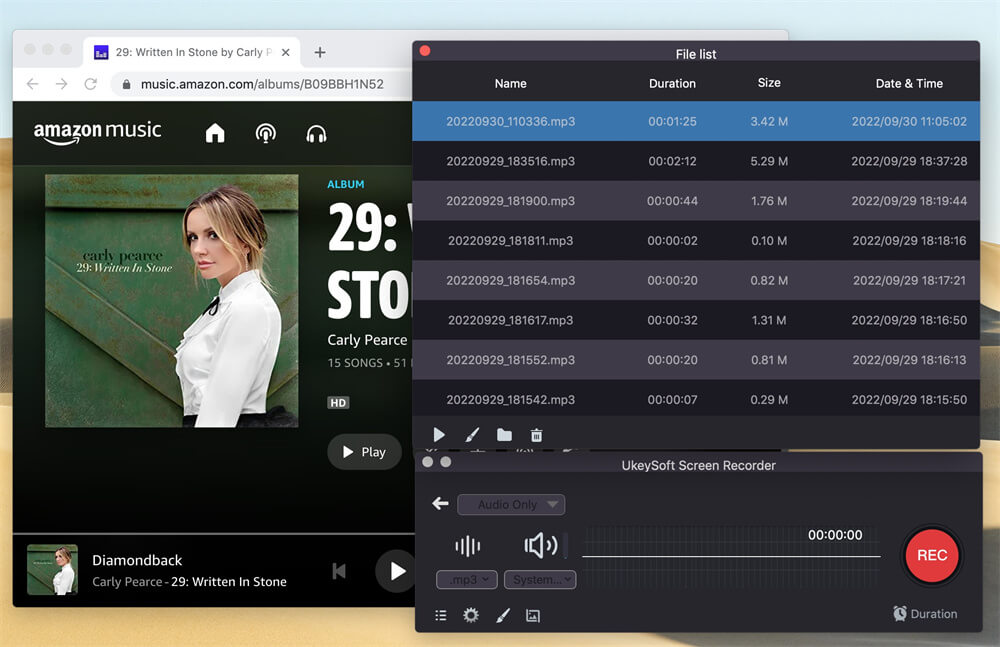
Task: Open the System audio source dropdown
Action: click(540, 579)
